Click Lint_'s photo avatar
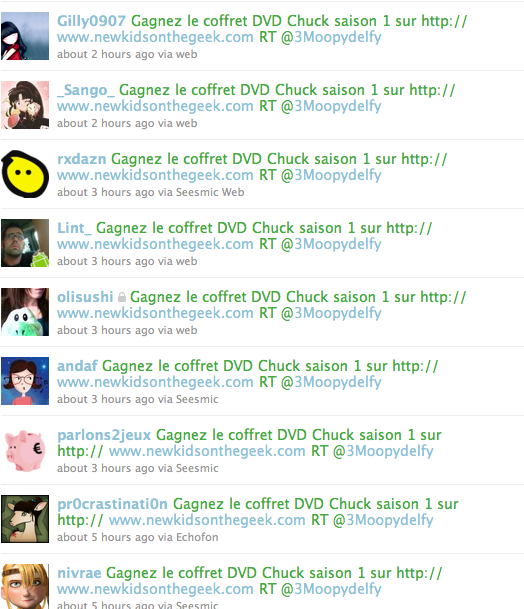Viewport: 524px width, 609px height. 25,243
